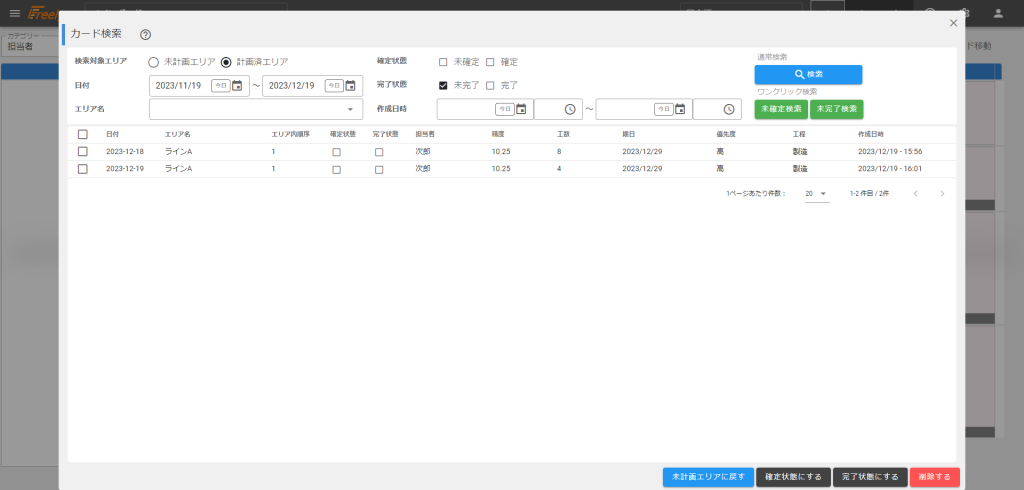The image size is (1024, 490).
Task: Click the green 未確定検索 button
Action: pyautogui.click(x=780, y=109)
